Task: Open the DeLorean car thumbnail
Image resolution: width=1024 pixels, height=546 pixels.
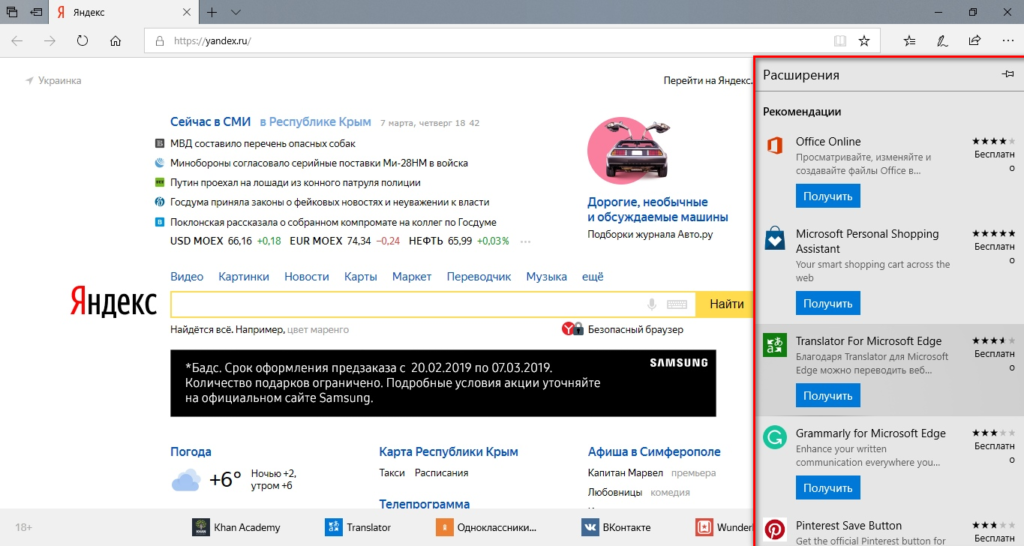Action: click(630, 151)
